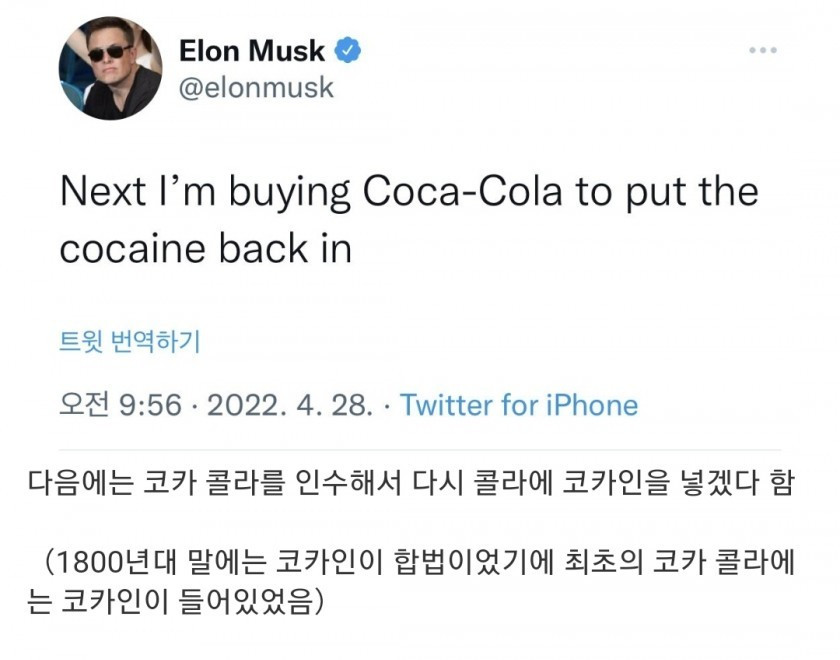Open Elon Musk's profile picture
Screen dimensions: 840x660
[x=110, y=68]
